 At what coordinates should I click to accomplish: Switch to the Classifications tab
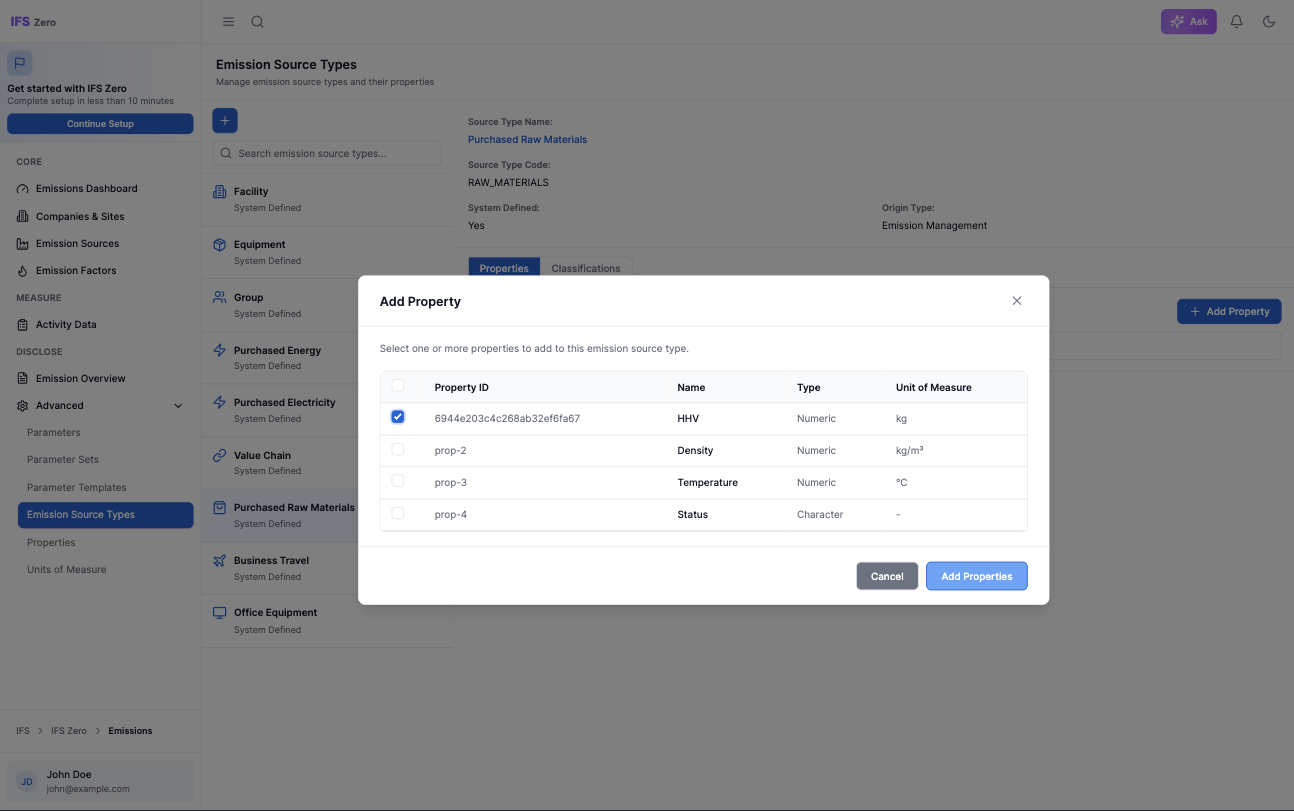click(x=586, y=268)
